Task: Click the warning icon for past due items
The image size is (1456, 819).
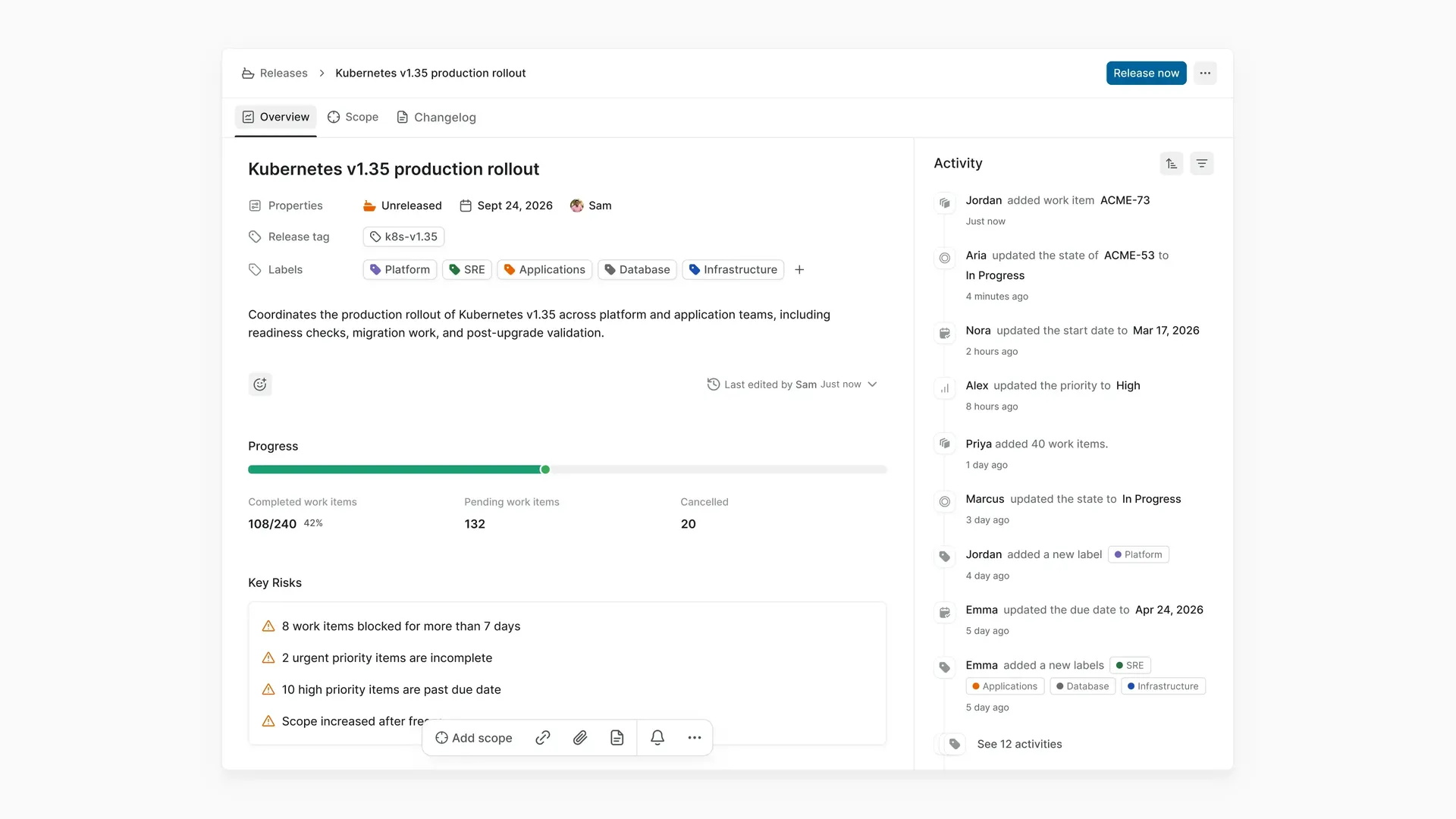Action: point(268,689)
